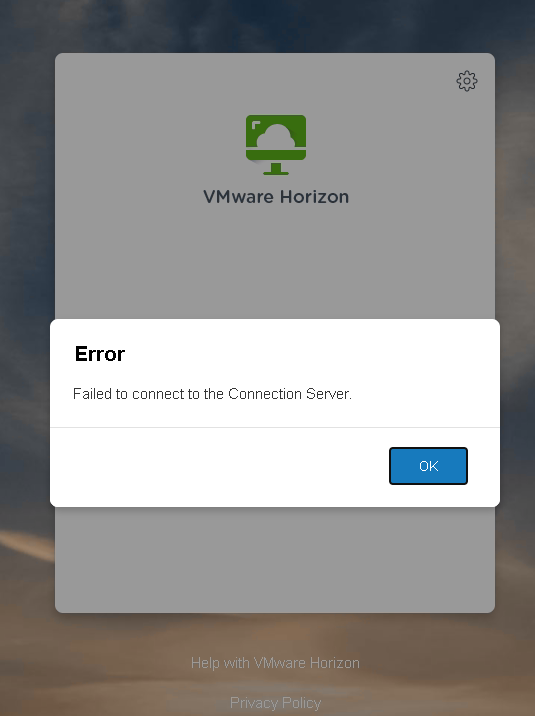Click the green VMware Horizon monitor logo

(276, 145)
